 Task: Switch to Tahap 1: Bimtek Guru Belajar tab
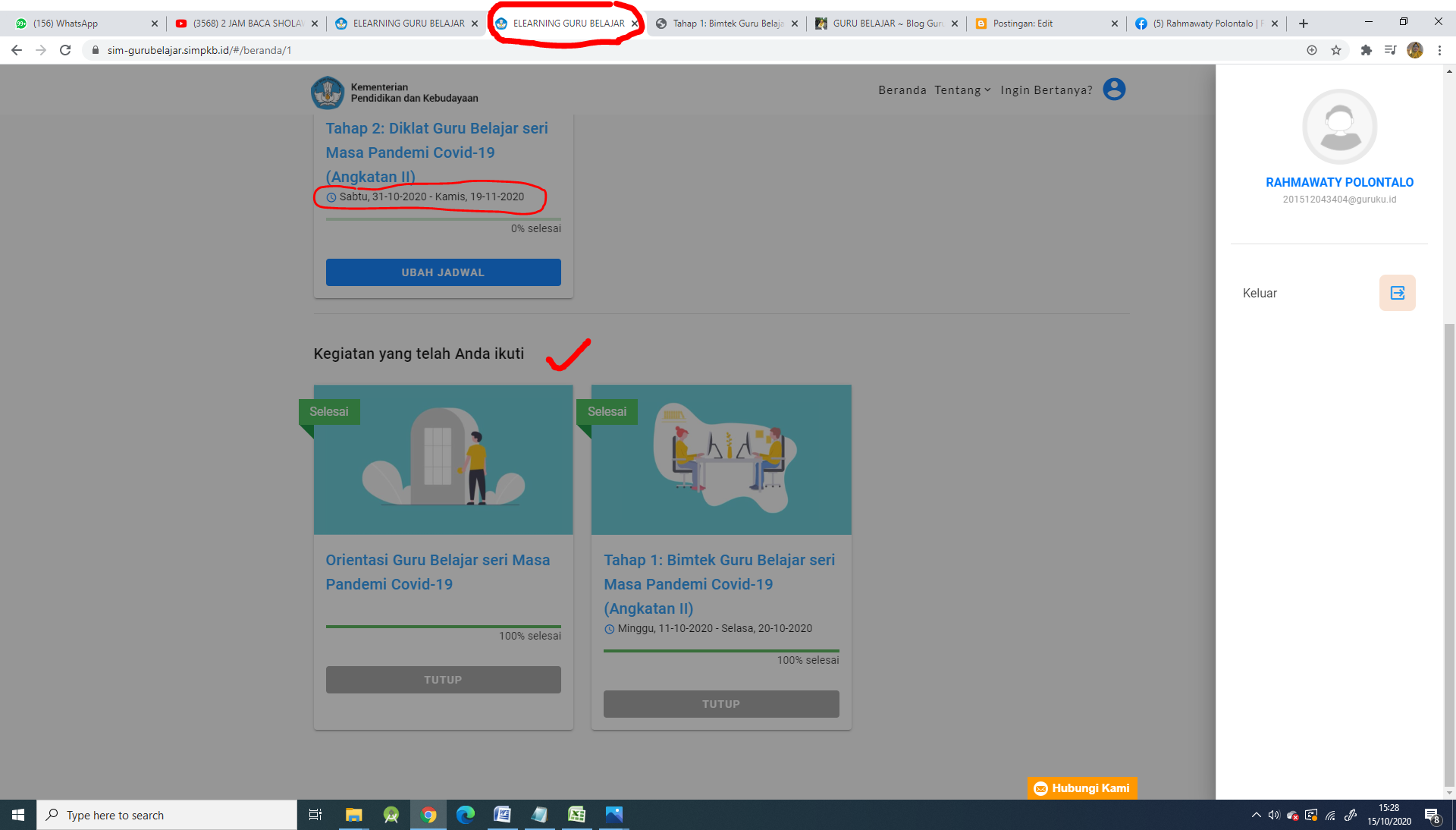(x=726, y=24)
